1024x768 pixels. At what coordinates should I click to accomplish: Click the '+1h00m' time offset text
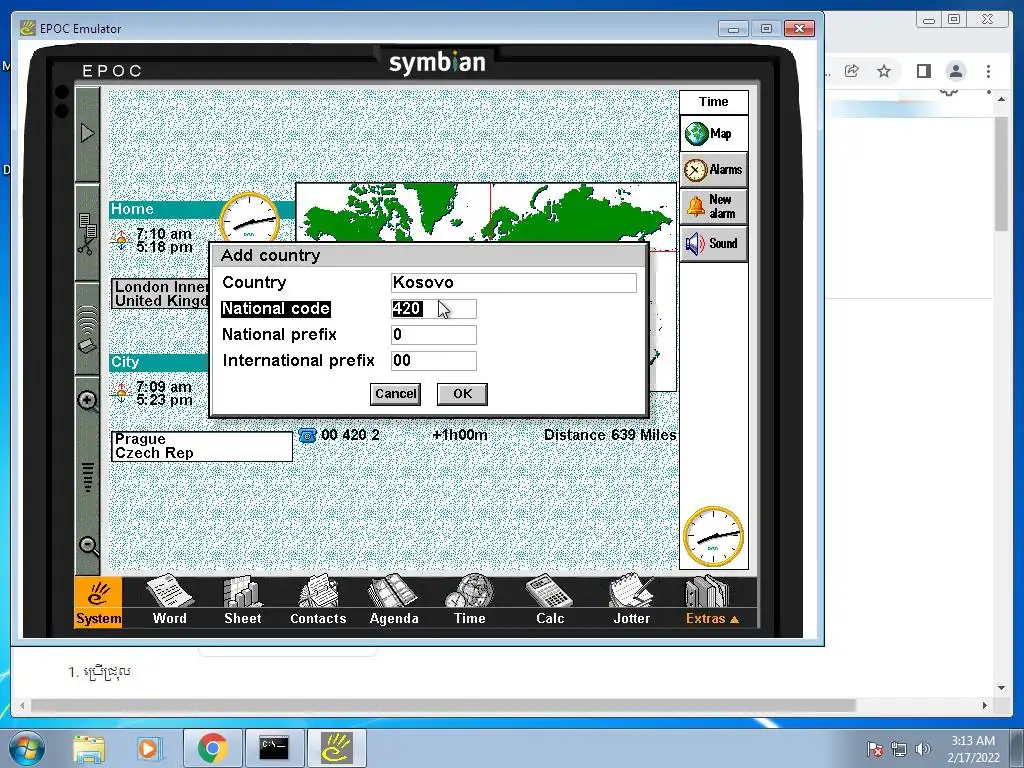(460, 435)
